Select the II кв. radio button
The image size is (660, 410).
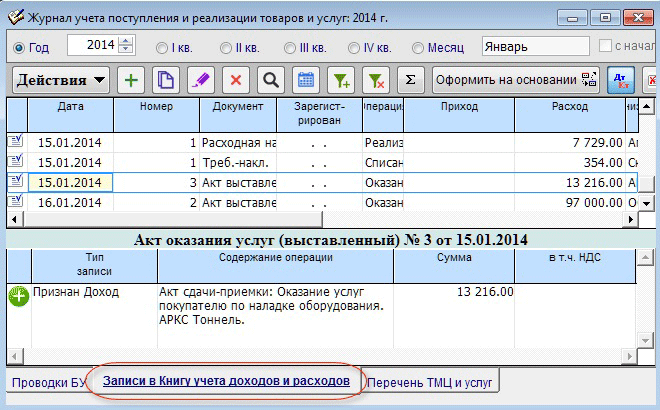(226, 48)
